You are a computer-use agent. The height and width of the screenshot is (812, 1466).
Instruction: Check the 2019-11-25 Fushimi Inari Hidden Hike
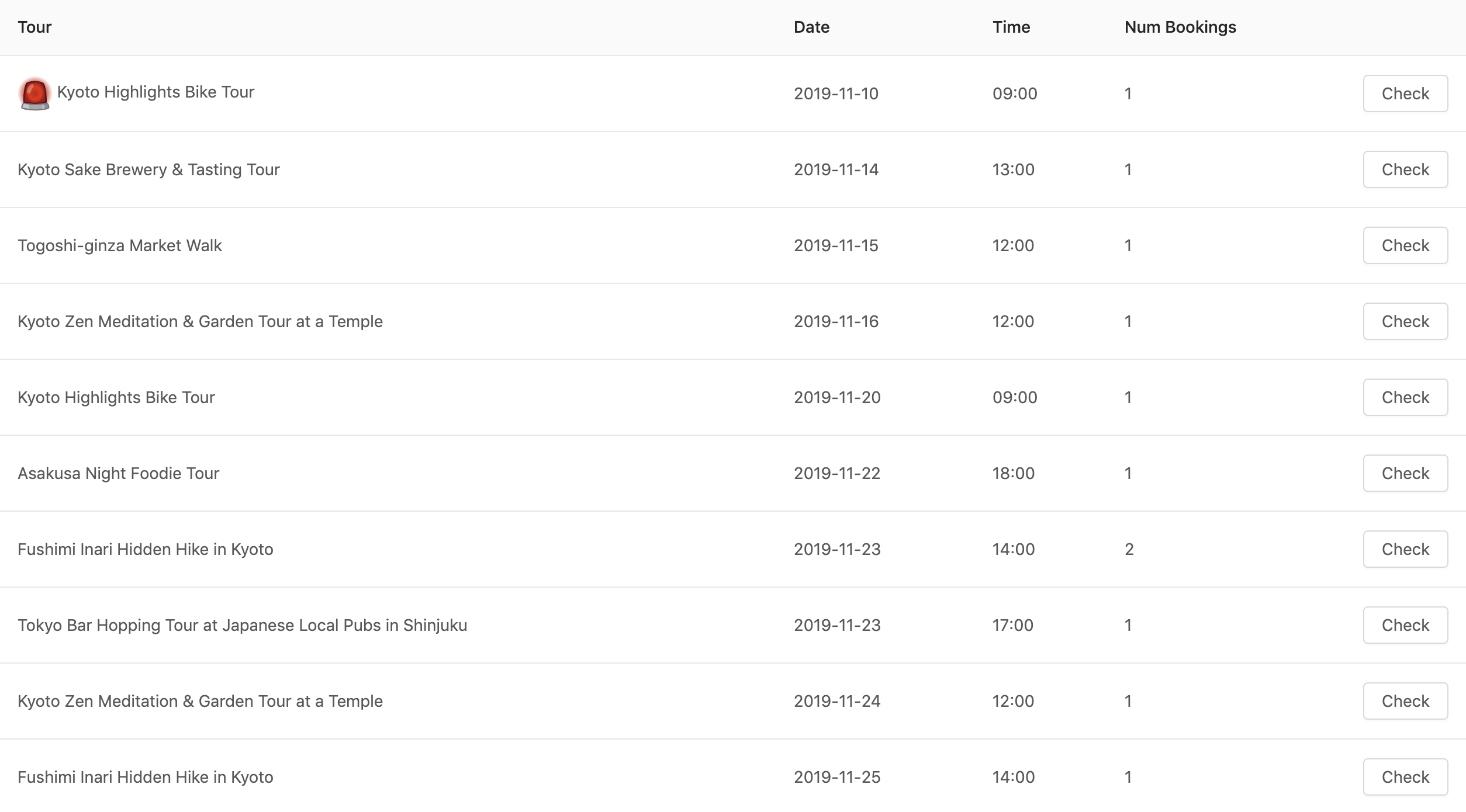click(x=1405, y=777)
